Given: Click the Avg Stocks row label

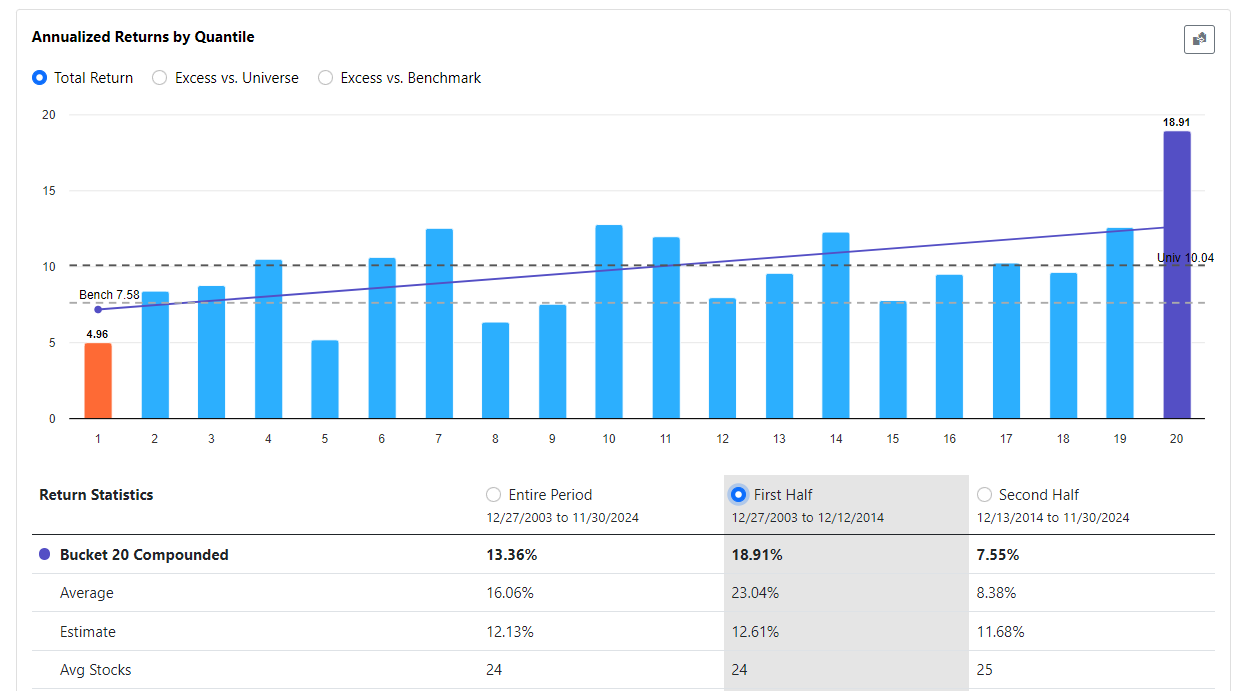Looking at the screenshot, I should 96,670.
